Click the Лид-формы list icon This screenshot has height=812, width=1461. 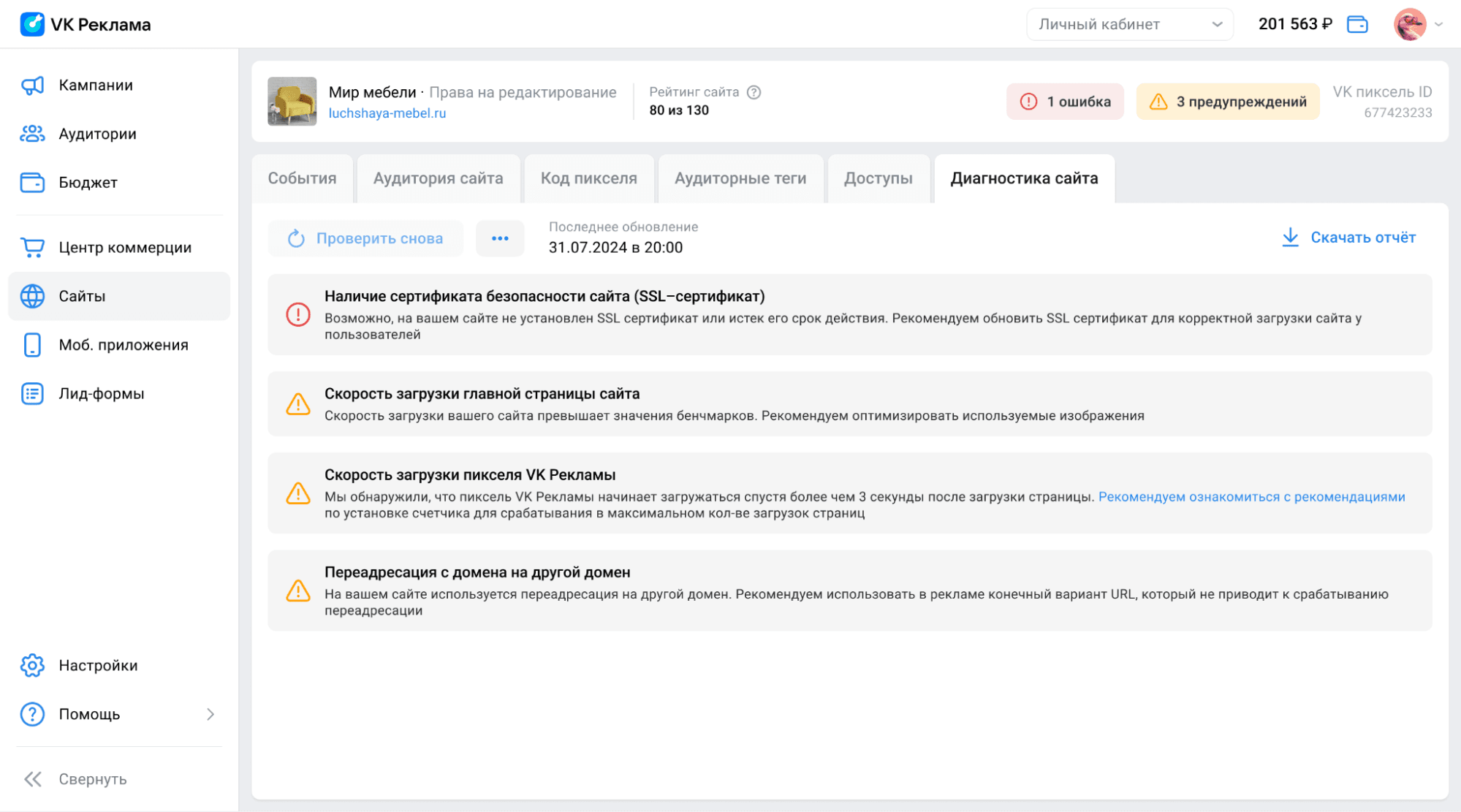point(32,394)
